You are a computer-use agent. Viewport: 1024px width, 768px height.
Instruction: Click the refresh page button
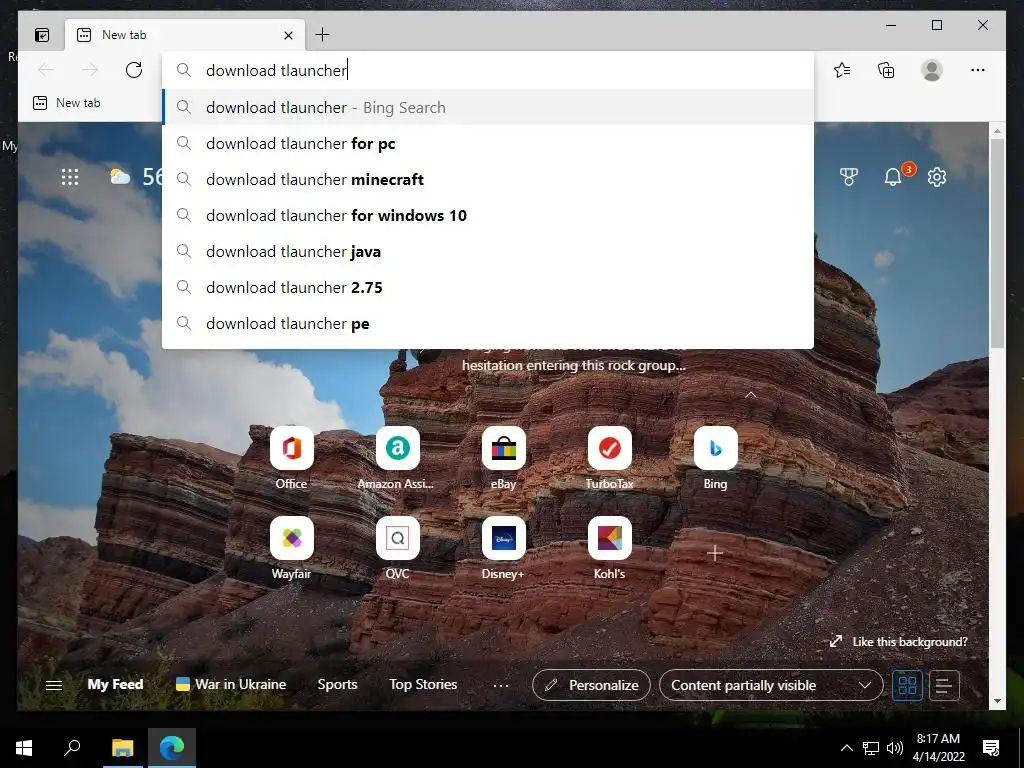(134, 70)
